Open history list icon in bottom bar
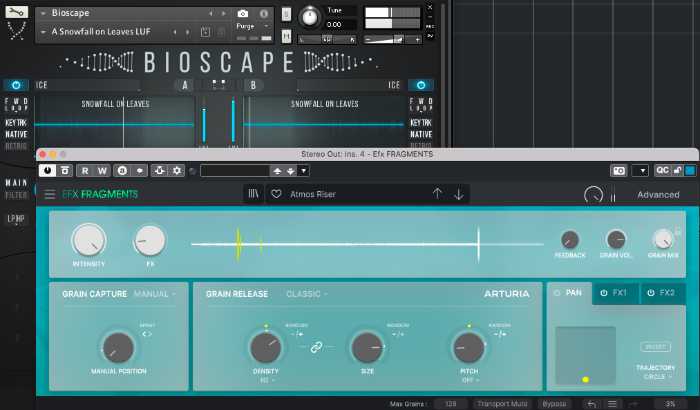Screen dimensions: 700x410 (x=612, y=404)
